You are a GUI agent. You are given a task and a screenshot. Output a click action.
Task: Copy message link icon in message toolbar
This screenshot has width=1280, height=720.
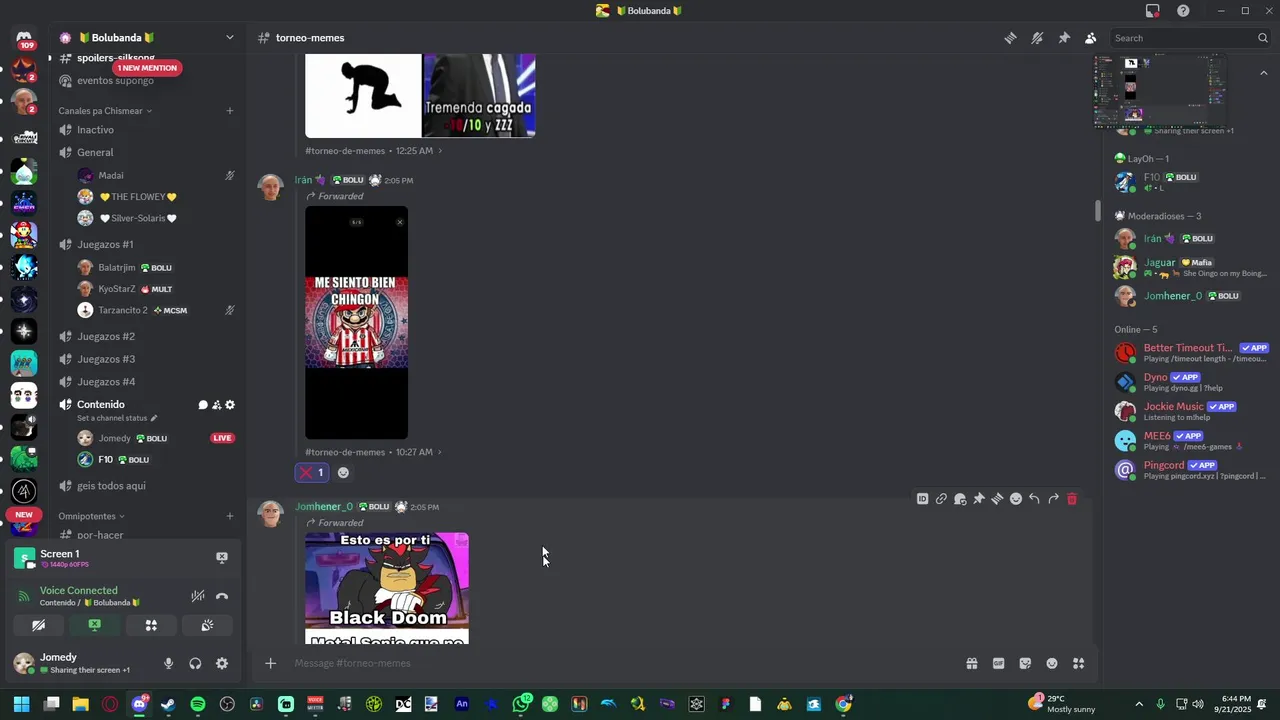tap(941, 499)
